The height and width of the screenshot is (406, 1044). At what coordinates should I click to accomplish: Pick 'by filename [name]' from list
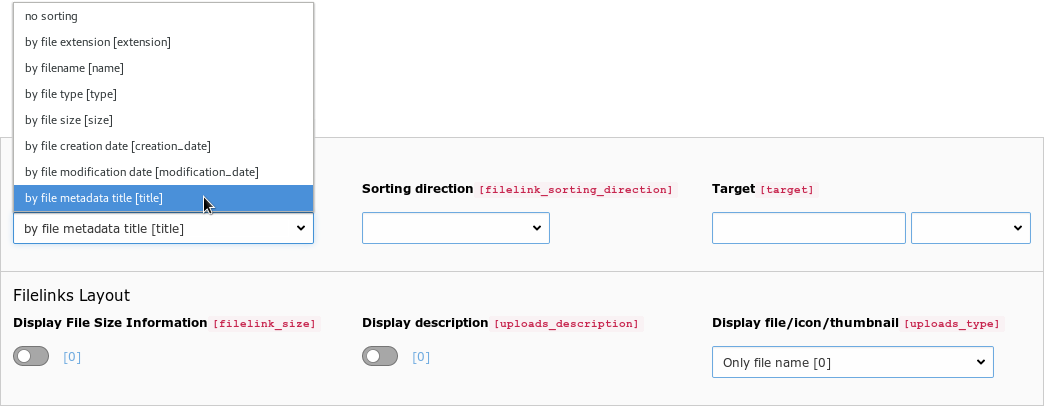pos(74,68)
